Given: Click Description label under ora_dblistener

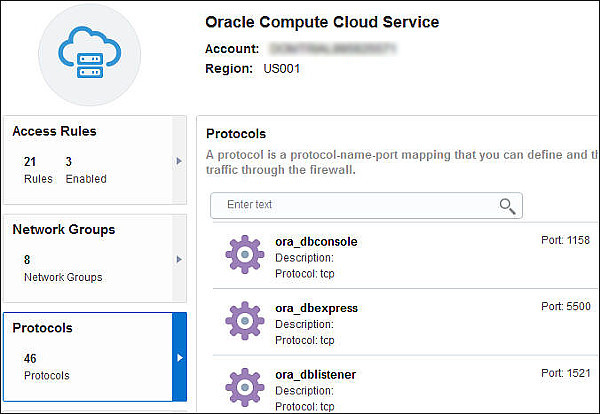Looking at the screenshot, I should [x=304, y=391].
